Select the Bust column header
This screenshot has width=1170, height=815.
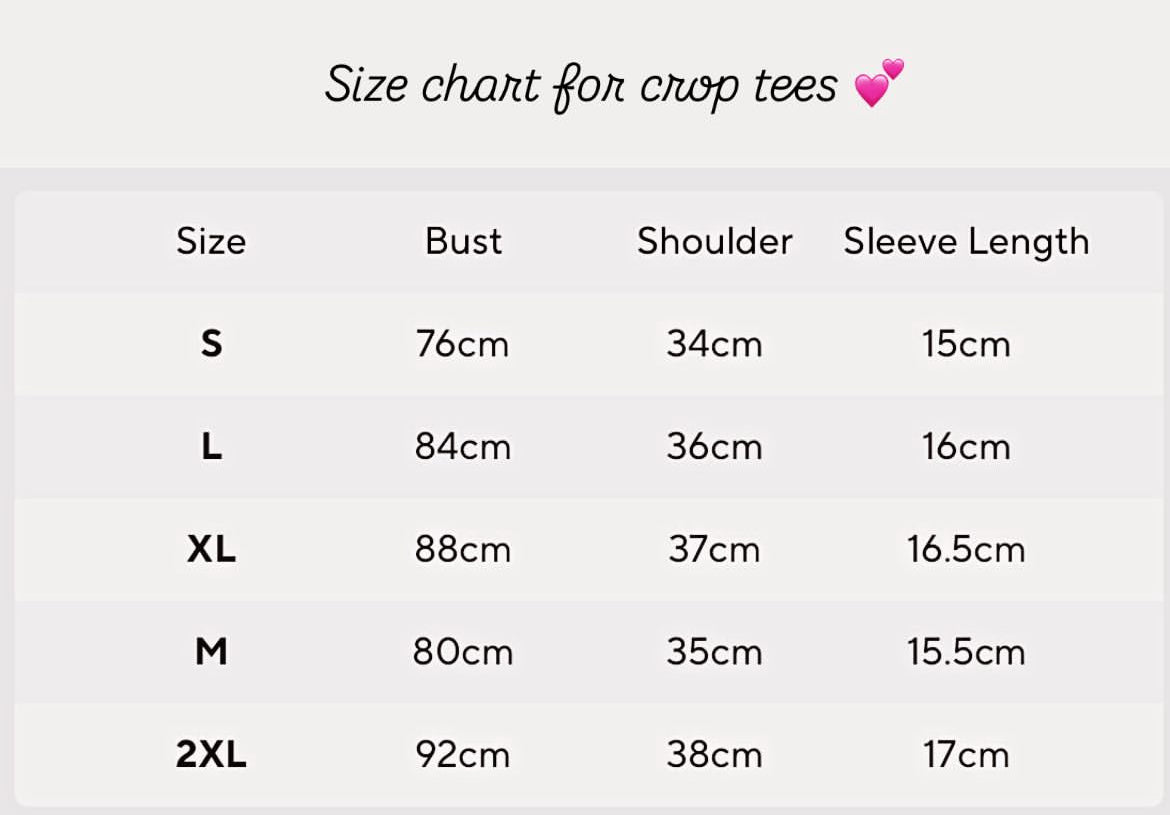pyautogui.click(x=463, y=241)
